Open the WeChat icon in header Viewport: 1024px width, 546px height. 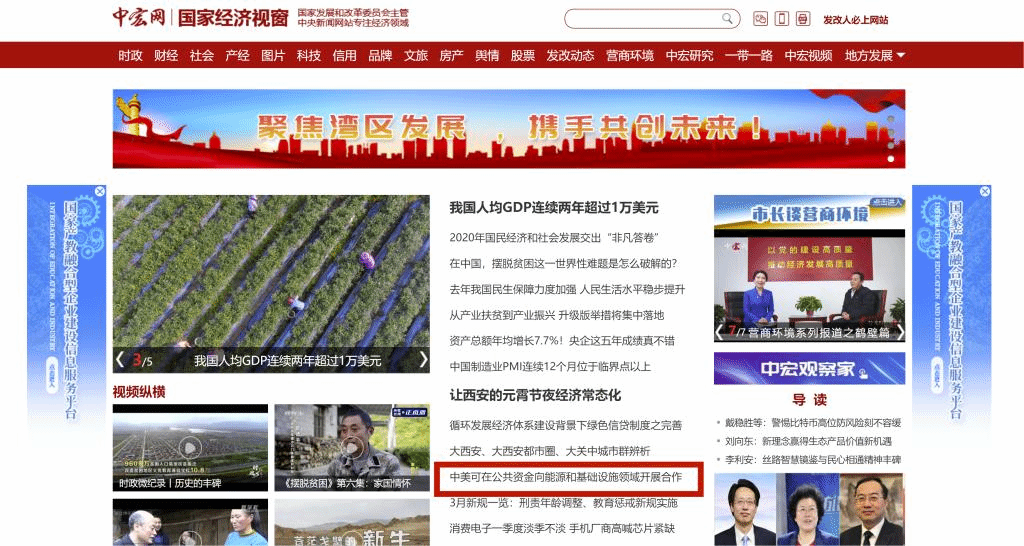click(x=760, y=19)
